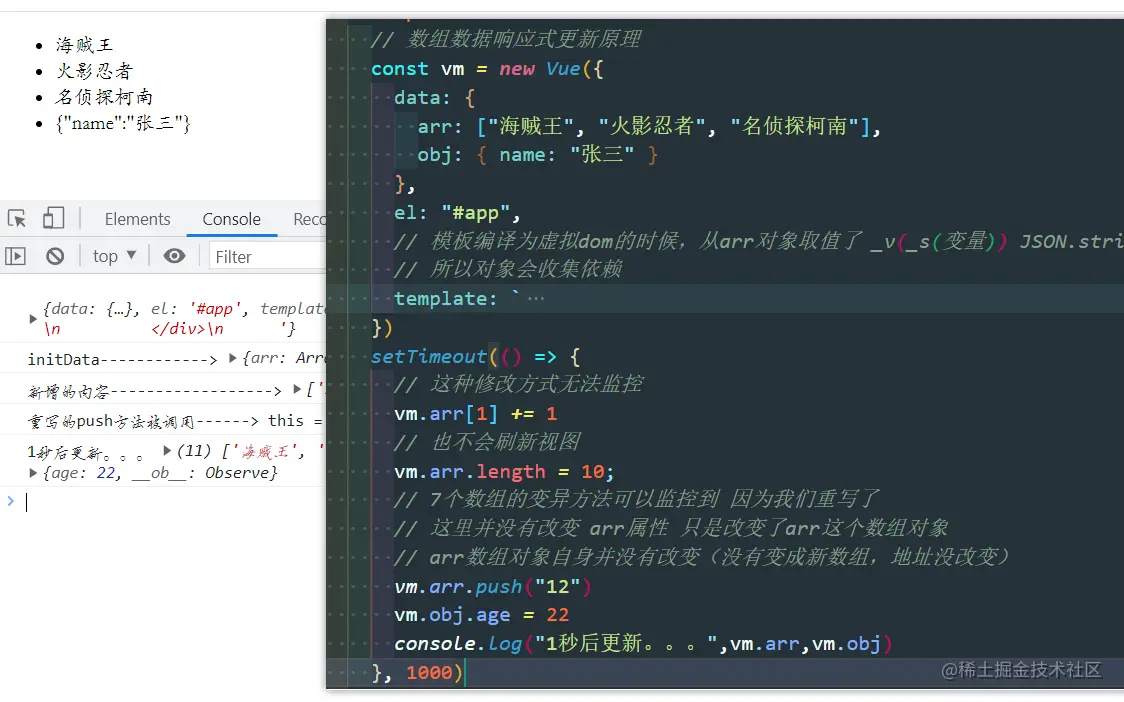Switch to the Elements tab
1124x702 pixels.
tap(137, 218)
